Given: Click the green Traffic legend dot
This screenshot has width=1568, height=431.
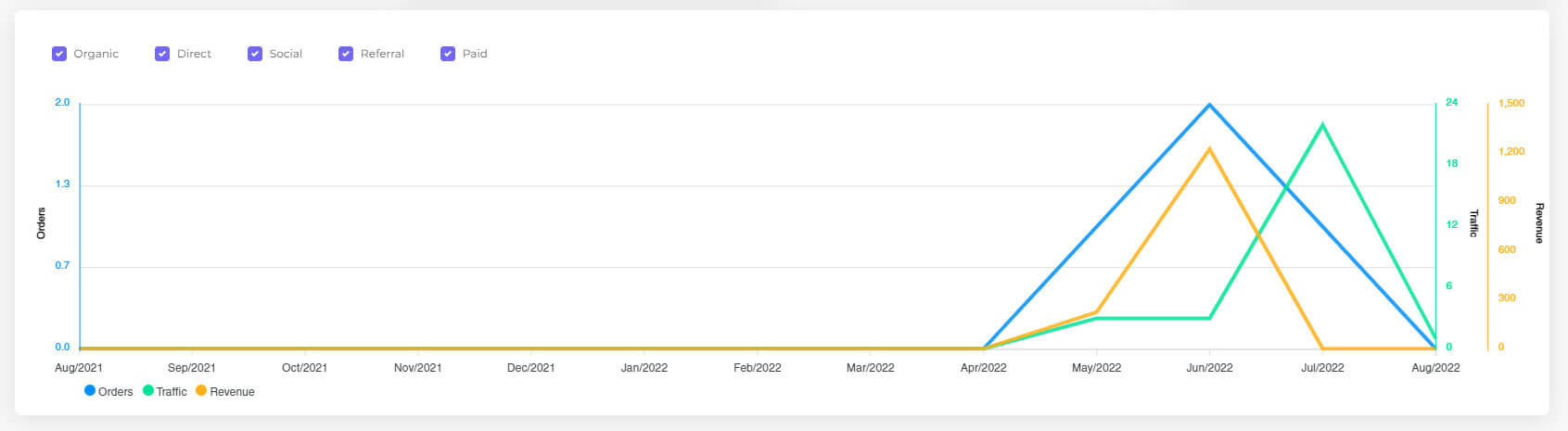Looking at the screenshot, I should (x=148, y=391).
